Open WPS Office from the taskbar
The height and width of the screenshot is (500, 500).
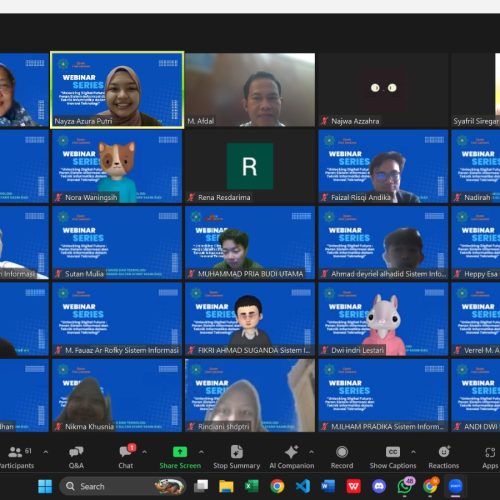pos(354,486)
